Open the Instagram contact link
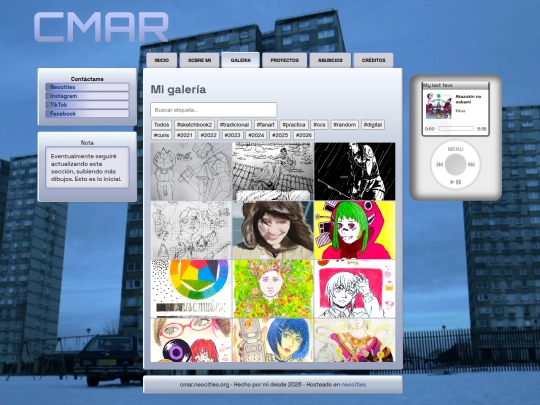Viewport: 540px width, 405px height. 87,96
